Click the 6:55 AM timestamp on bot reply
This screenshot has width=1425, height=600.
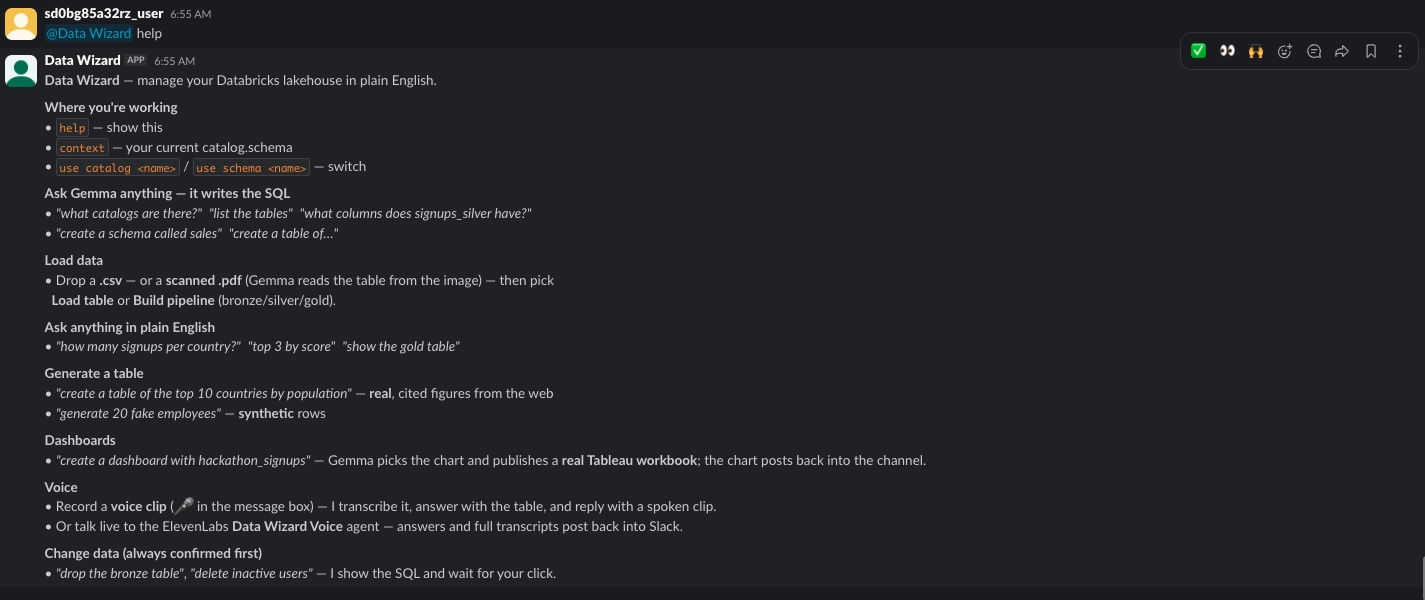(x=174, y=61)
